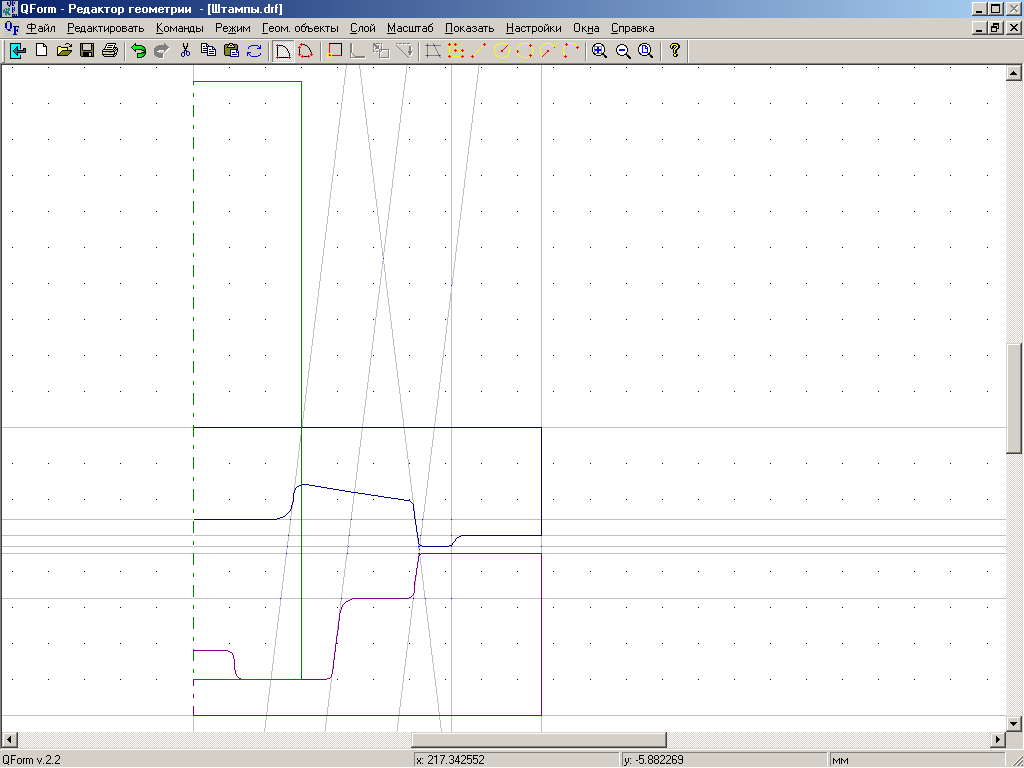Click the grey dashed arrow icon
This screenshot has width=1024, height=768.
(x=404, y=51)
